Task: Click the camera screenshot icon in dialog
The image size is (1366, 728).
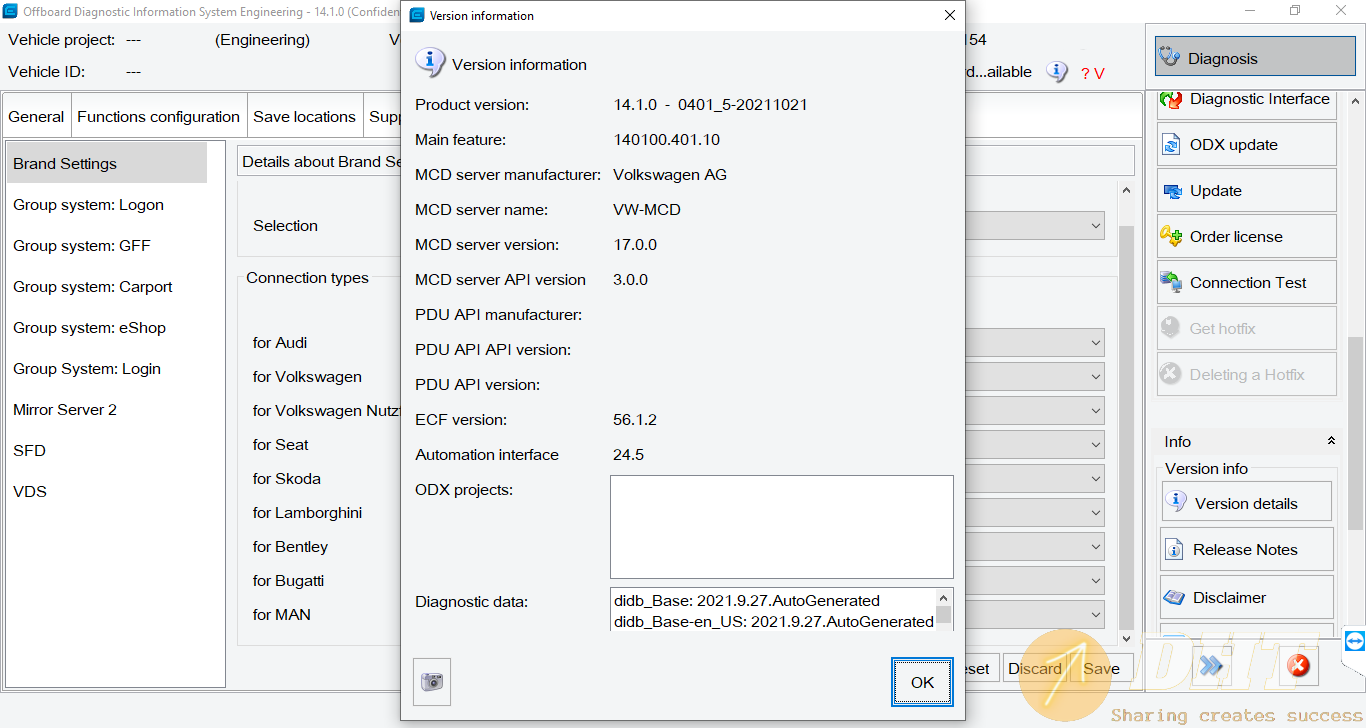Action: [x=432, y=682]
